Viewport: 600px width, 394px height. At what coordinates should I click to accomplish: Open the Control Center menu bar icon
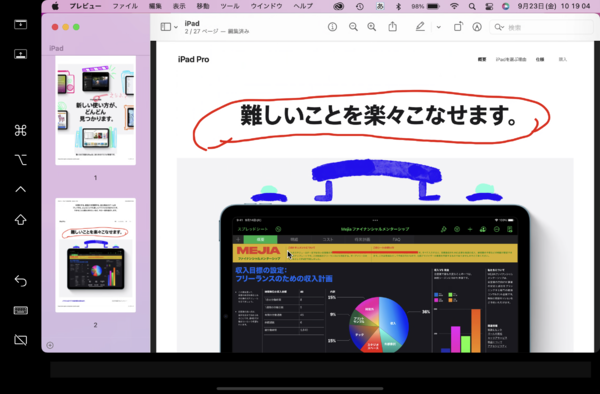[489, 6]
